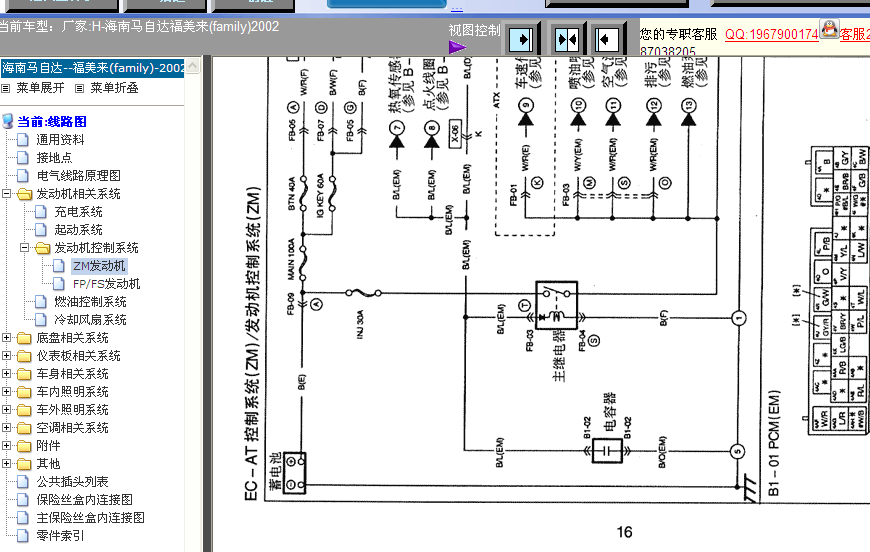Viewport: 870px width, 552px height.
Task: Select the FP/FS发动机 tree item
Action: (107, 284)
